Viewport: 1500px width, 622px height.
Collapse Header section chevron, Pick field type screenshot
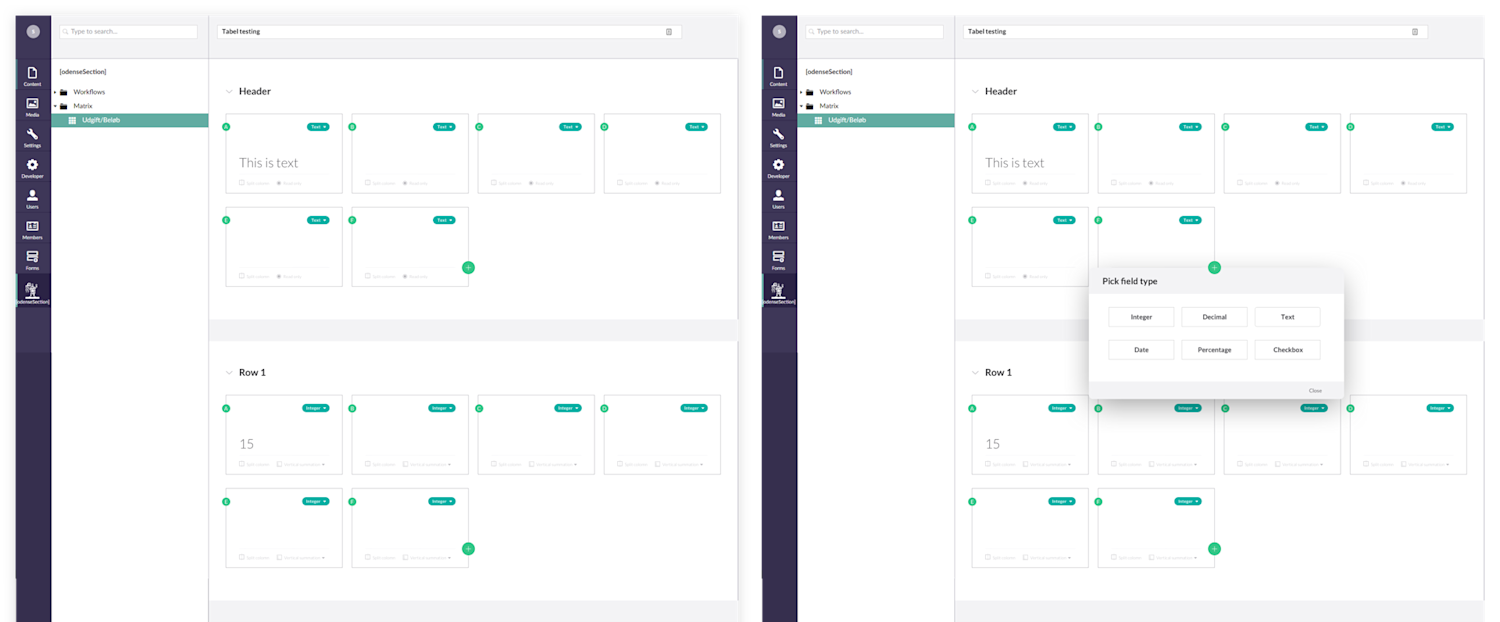click(x=974, y=91)
